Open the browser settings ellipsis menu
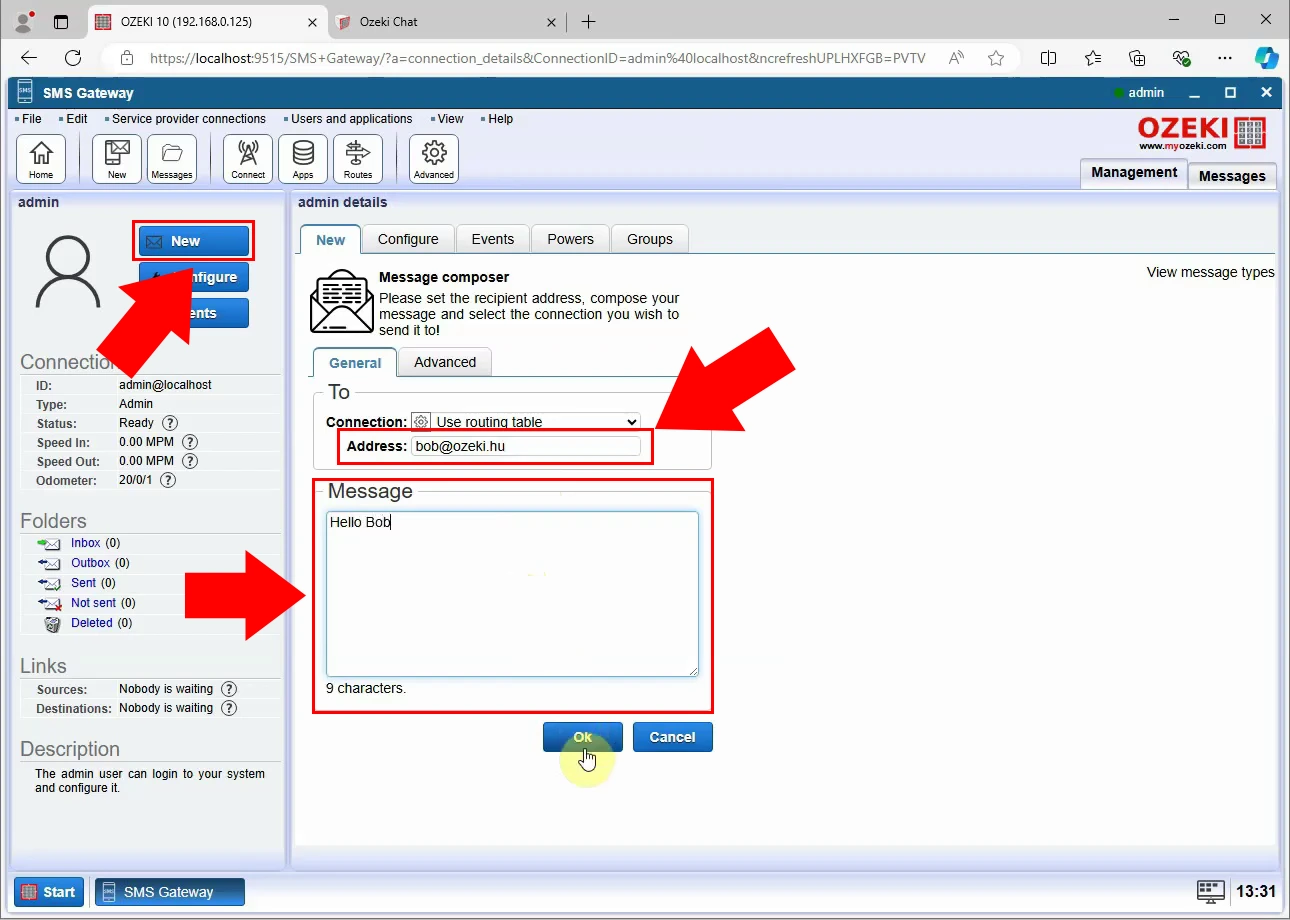The image size is (1290, 920). [1225, 58]
